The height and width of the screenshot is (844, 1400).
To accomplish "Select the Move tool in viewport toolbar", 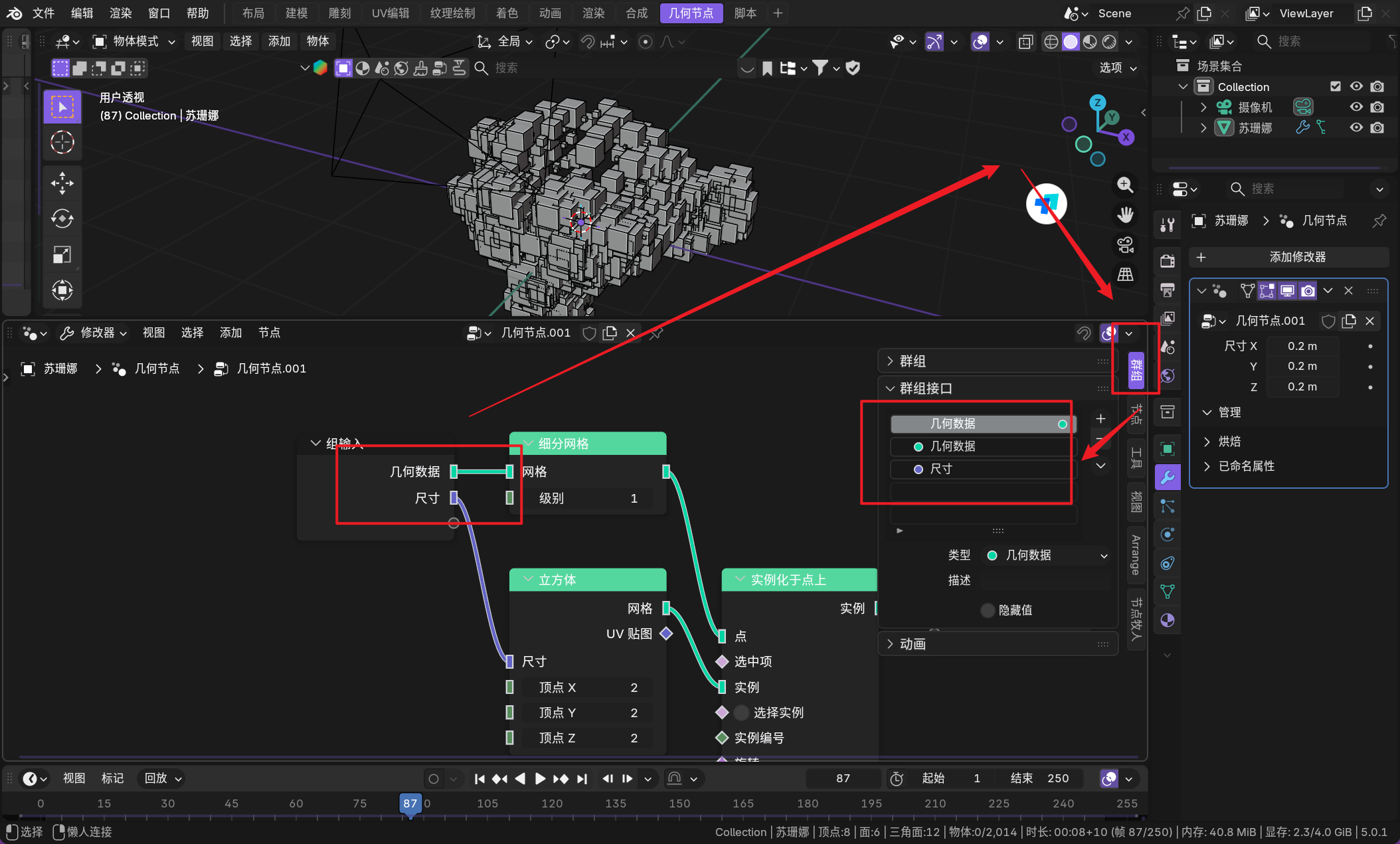I will pyautogui.click(x=62, y=183).
